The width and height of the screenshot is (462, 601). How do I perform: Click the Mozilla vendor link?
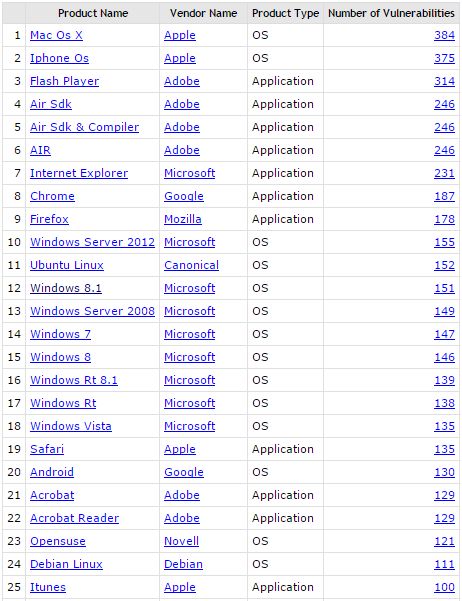click(183, 219)
